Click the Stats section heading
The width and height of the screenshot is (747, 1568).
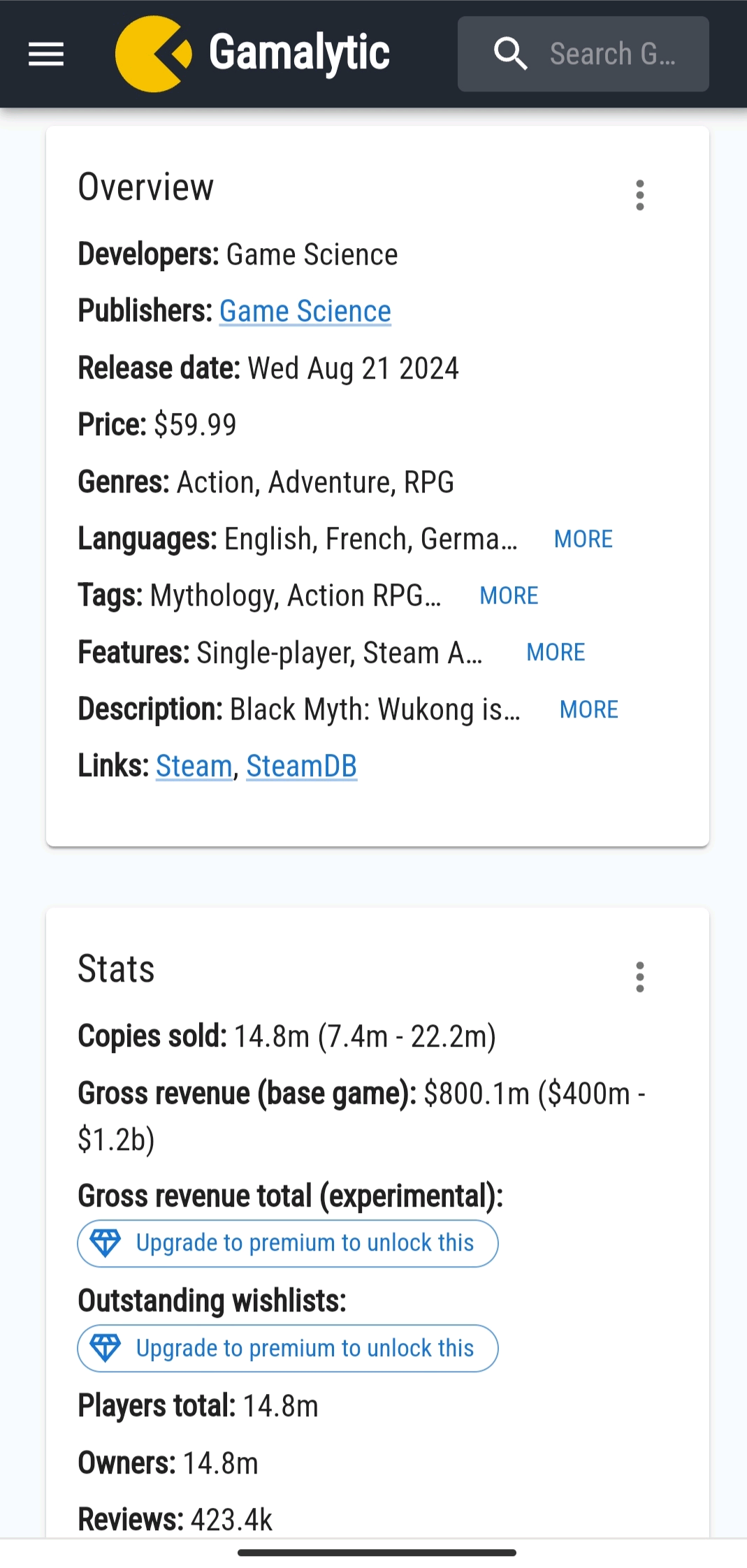[x=116, y=969]
